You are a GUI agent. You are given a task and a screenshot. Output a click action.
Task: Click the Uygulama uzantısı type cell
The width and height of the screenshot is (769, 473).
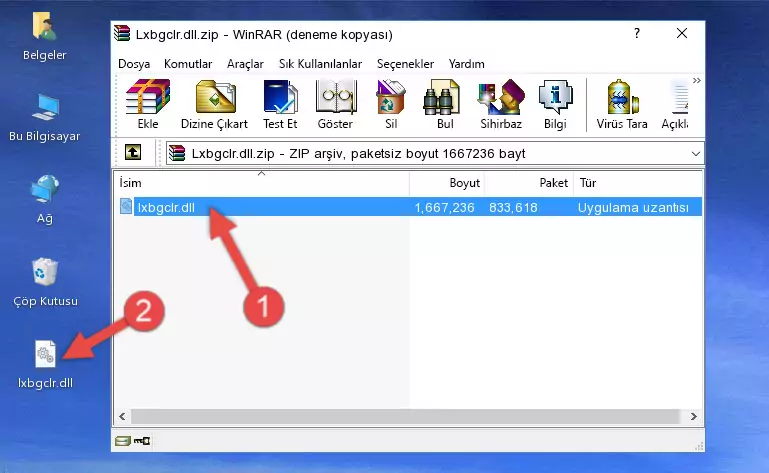click(x=633, y=208)
